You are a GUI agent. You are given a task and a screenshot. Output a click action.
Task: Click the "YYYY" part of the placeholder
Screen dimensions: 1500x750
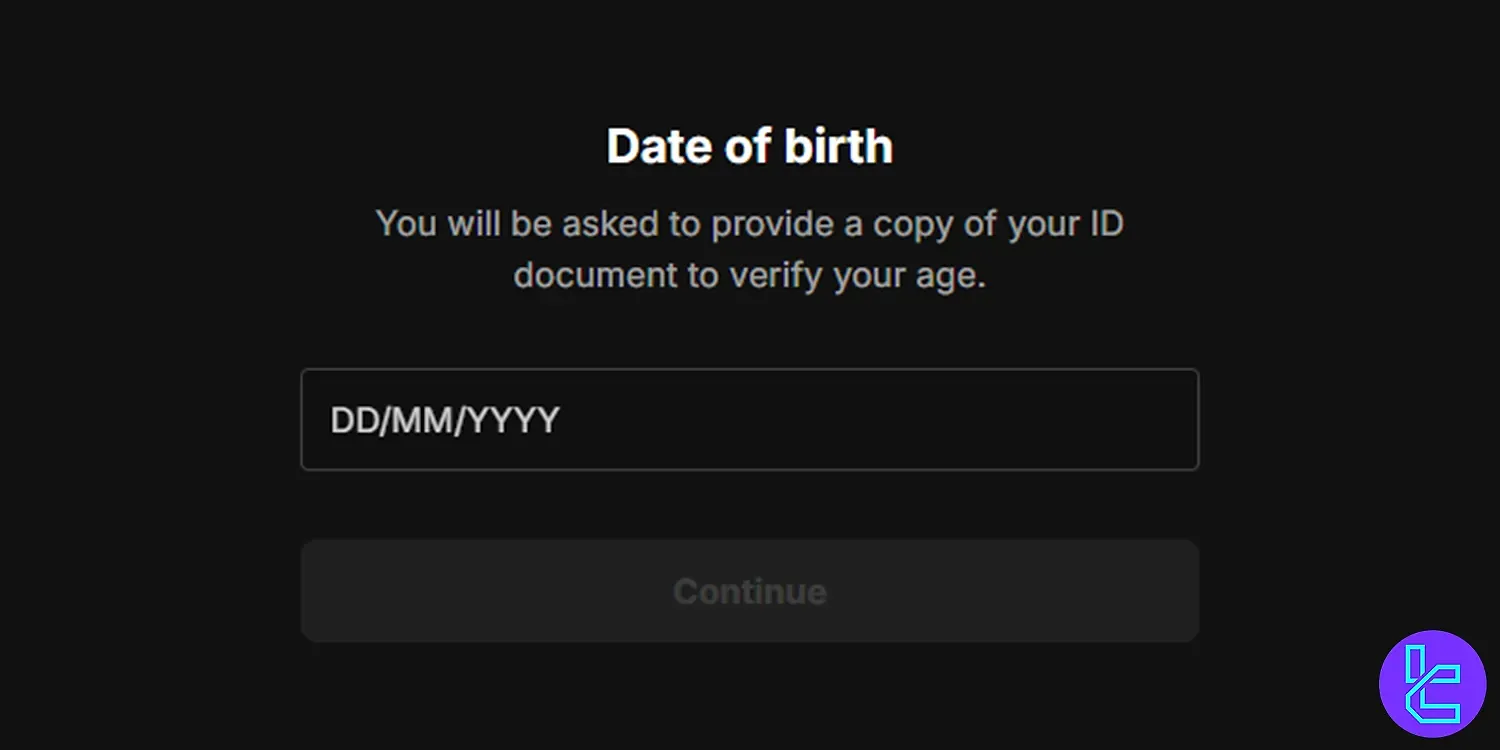[513, 420]
